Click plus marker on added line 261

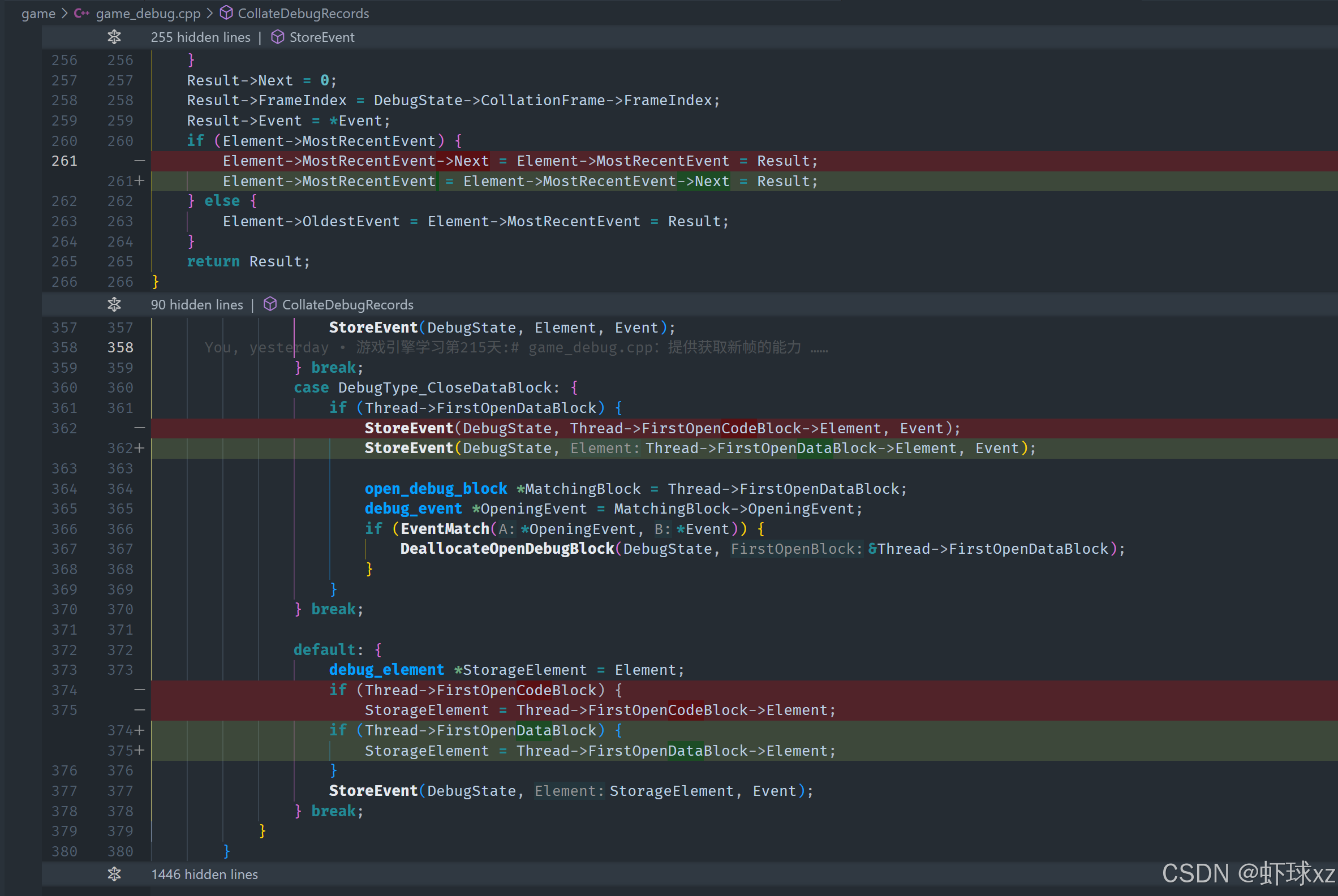pos(140,181)
